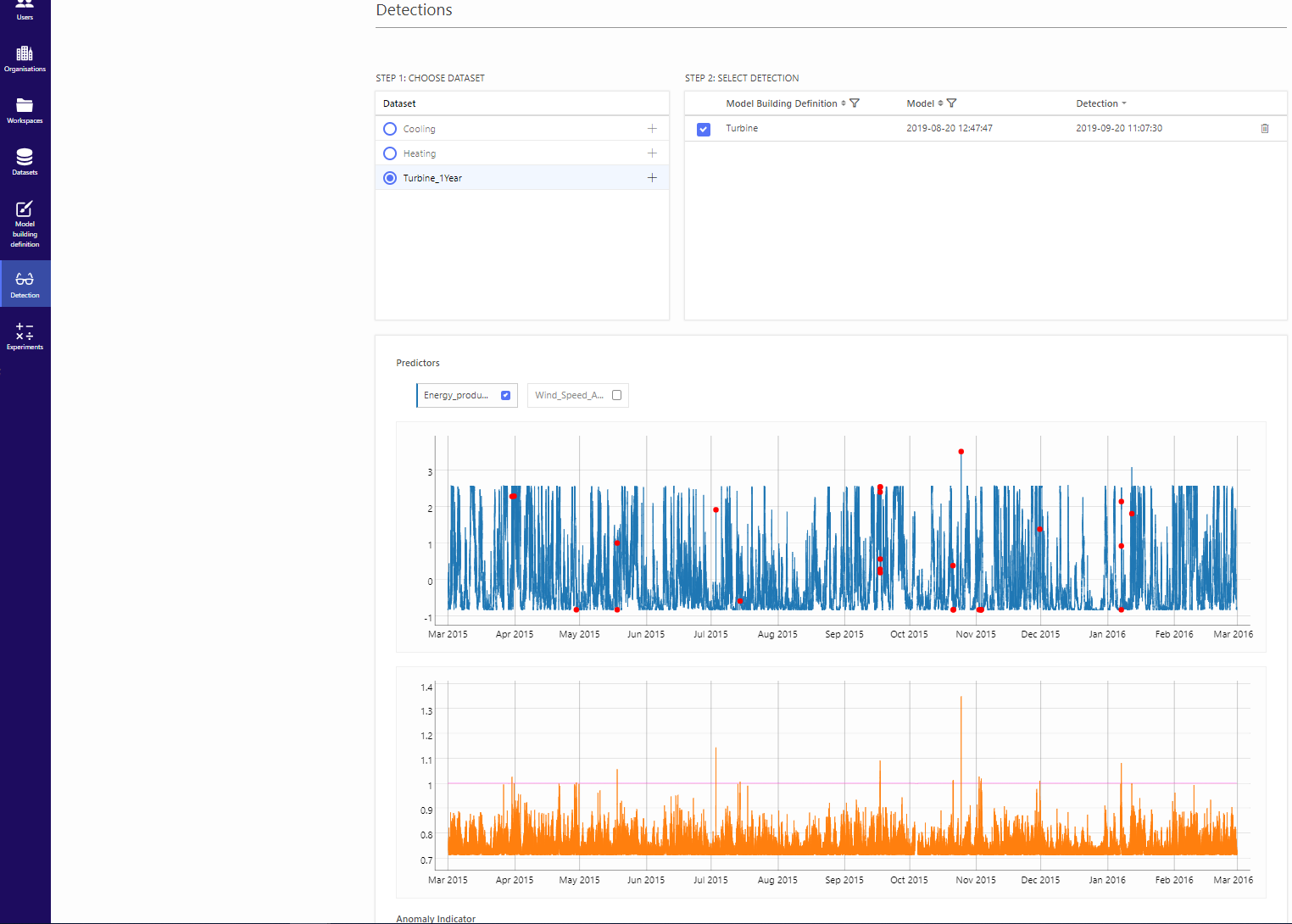The image size is (1292, 924).
Task: Select the Cooling dataset radio button
Action: click(390, 129)
